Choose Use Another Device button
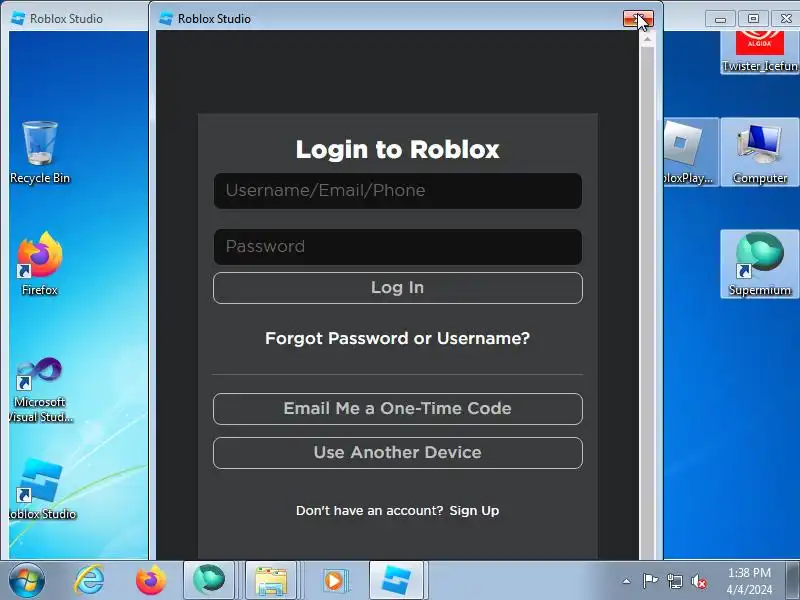 coord(397,453)
